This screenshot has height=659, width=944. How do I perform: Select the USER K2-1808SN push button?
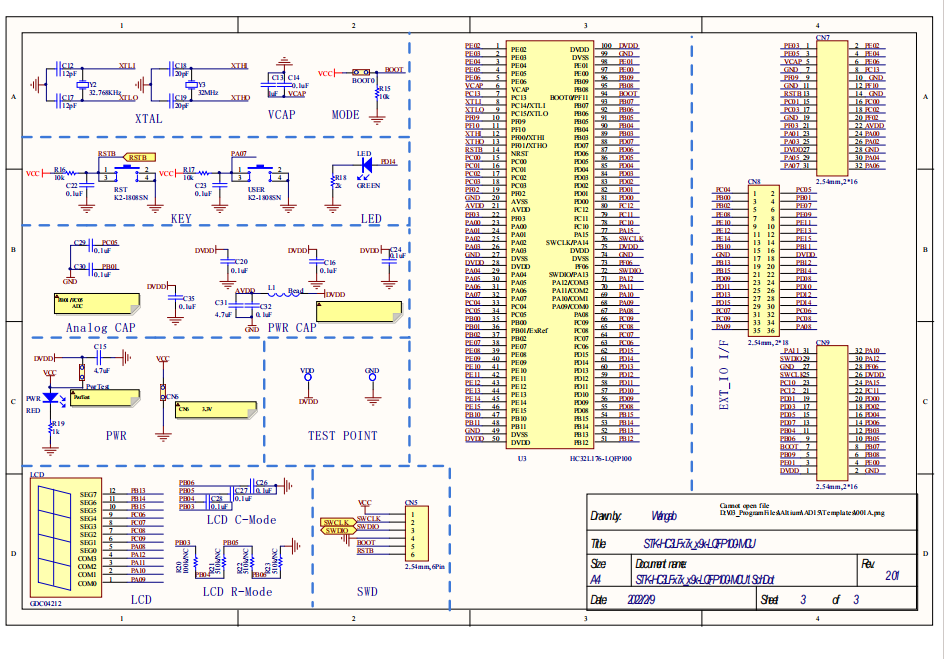[x=260, y=173]
